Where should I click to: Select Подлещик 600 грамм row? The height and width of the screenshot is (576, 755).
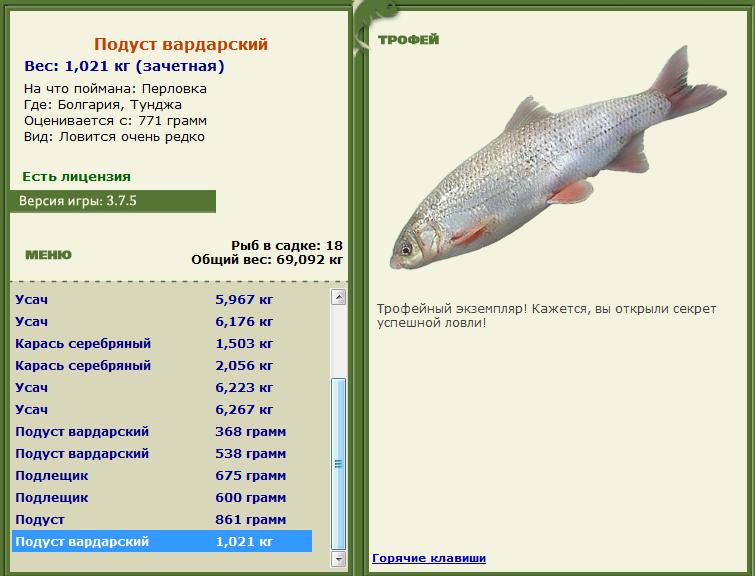pyautogui.click(x=162, y=497)
